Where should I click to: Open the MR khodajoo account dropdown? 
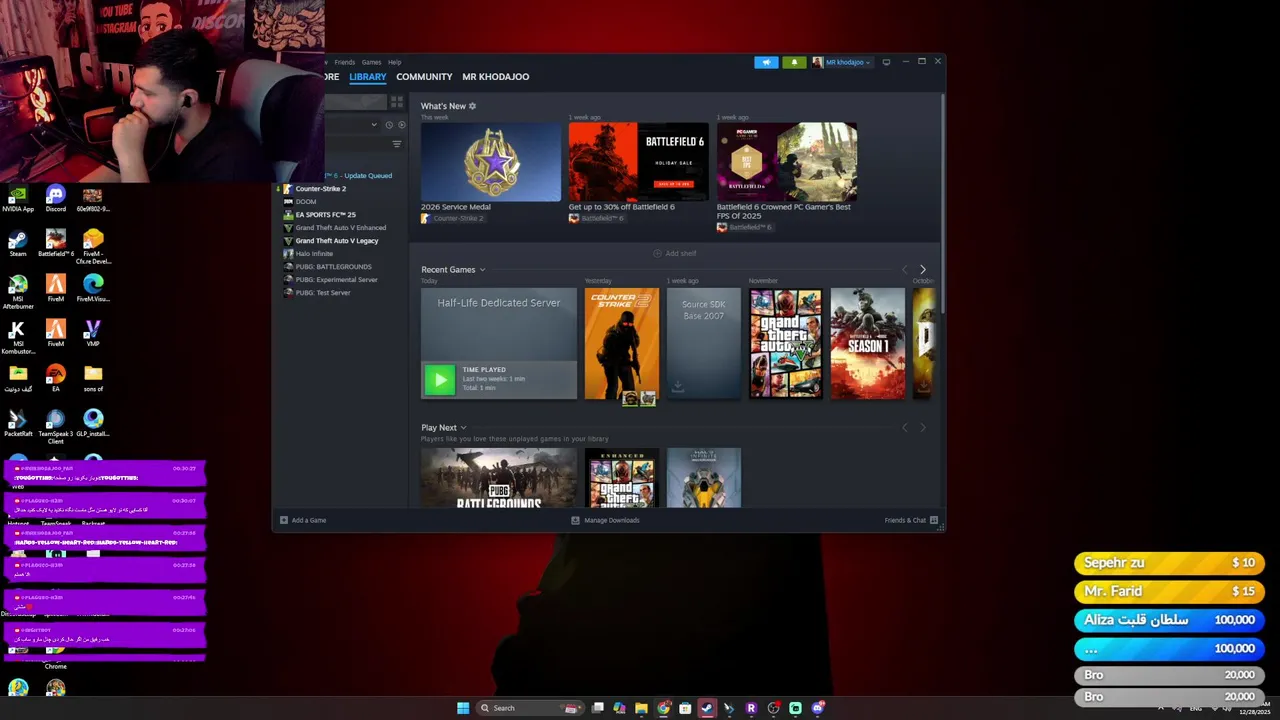click(841, 62)
